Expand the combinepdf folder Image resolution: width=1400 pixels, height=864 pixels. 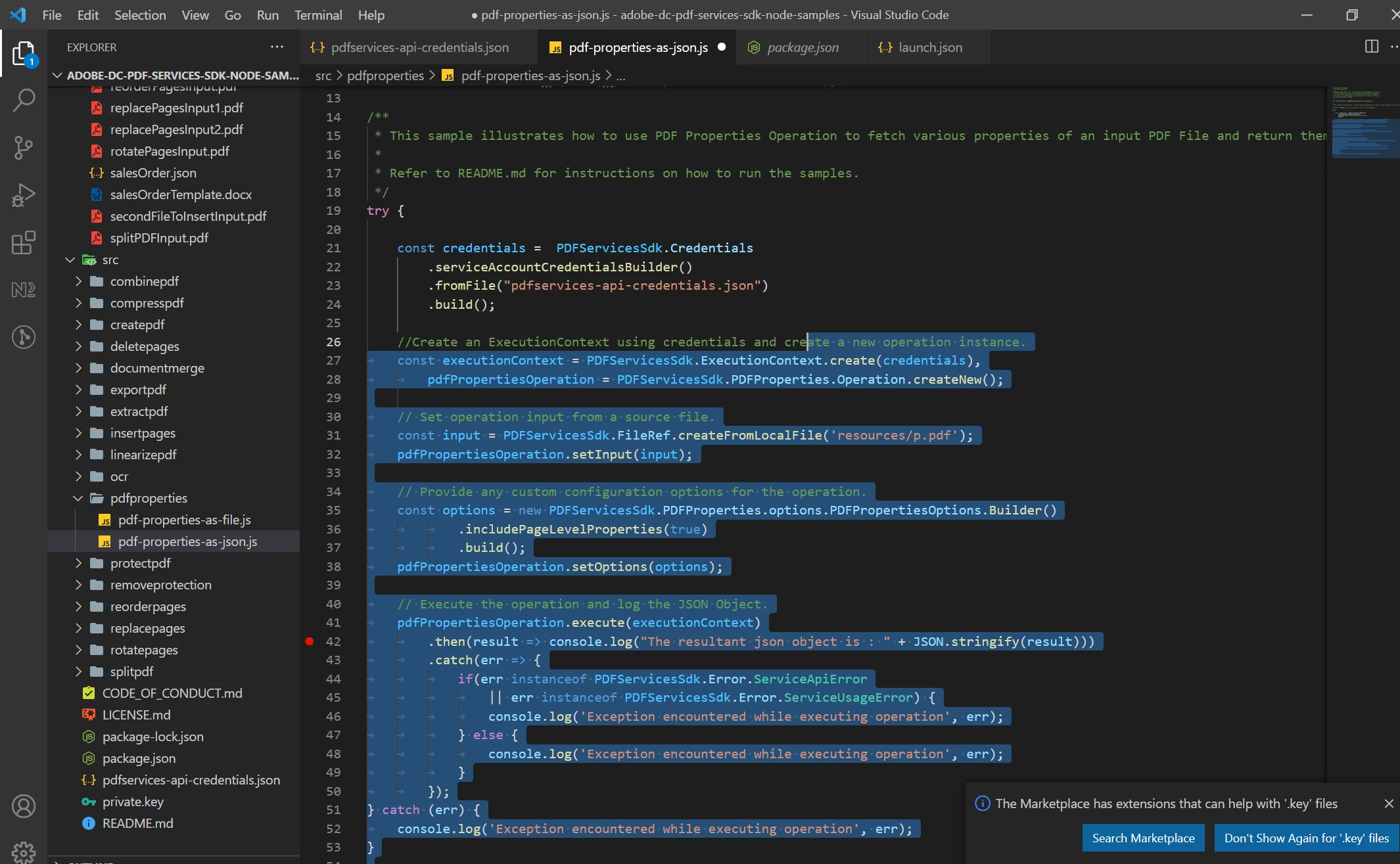point(144,281)
